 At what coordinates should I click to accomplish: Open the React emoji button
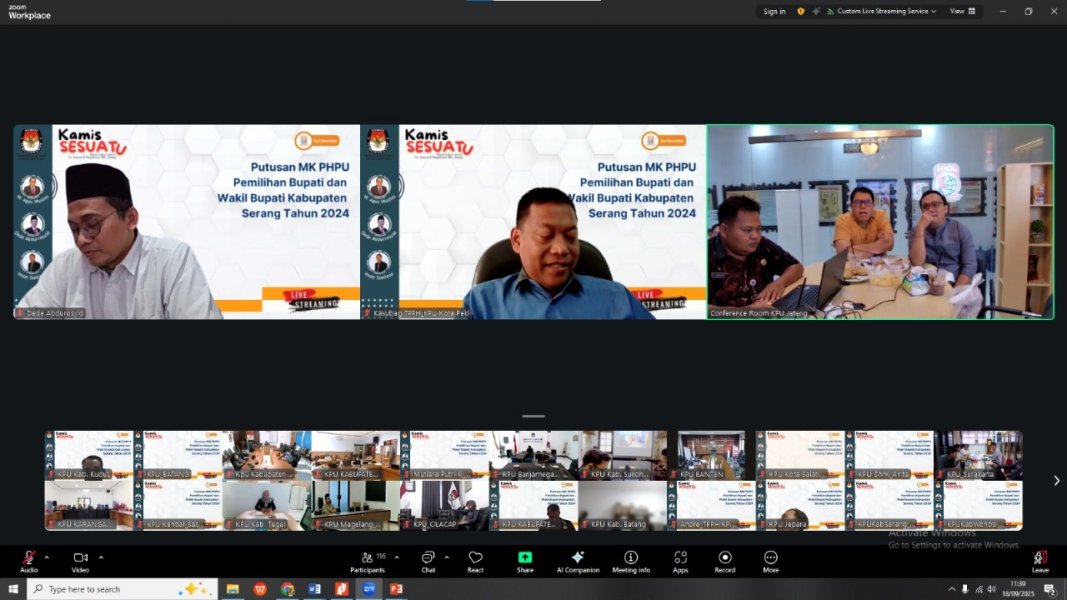tap(475, 559)
